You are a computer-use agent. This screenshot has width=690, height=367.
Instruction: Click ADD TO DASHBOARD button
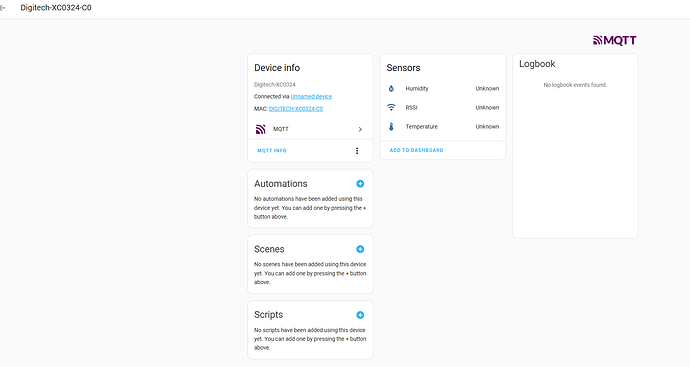pos(416,150)
